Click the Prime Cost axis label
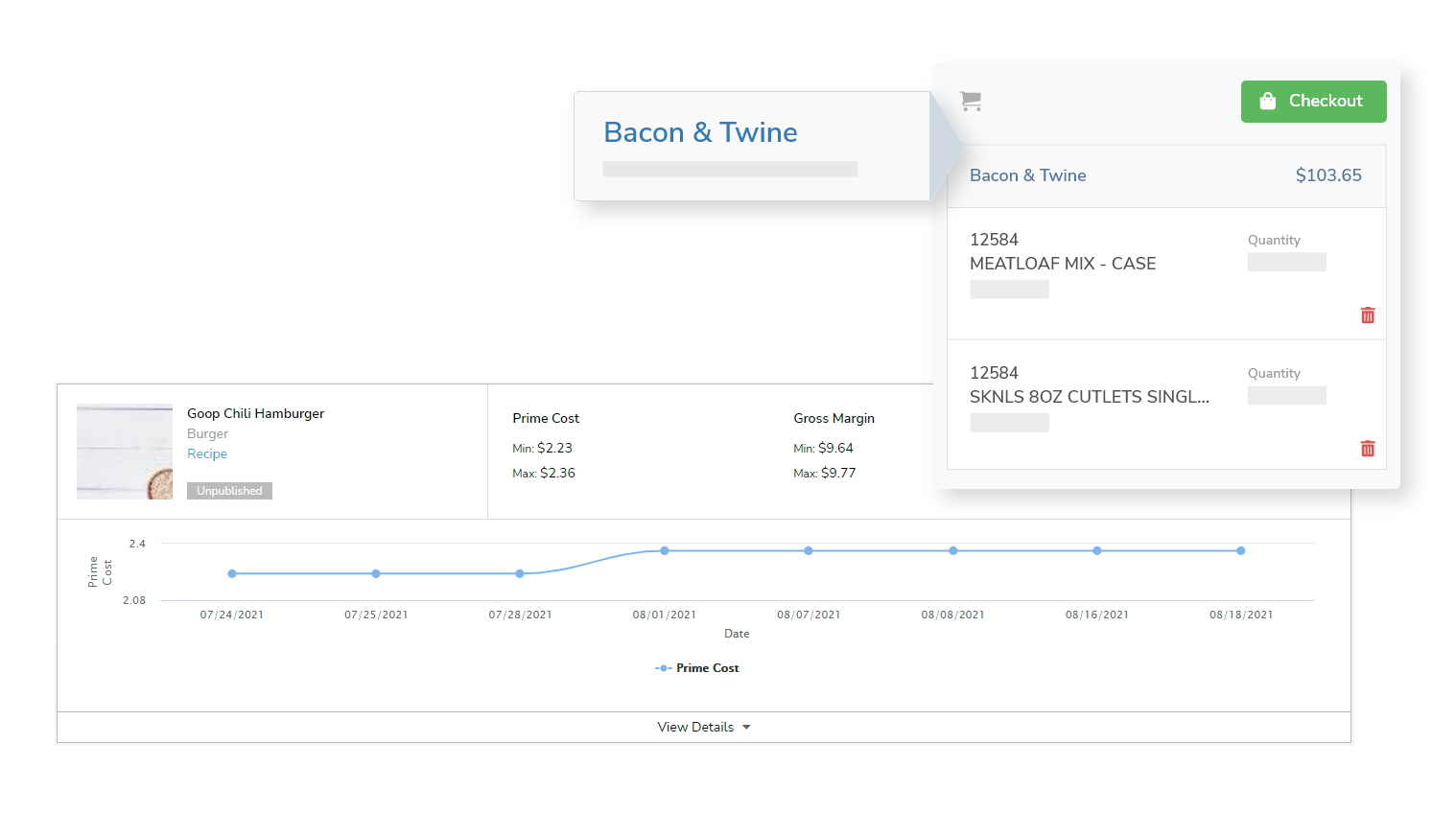The image size is (1456, 813). (x=100, y=570)
